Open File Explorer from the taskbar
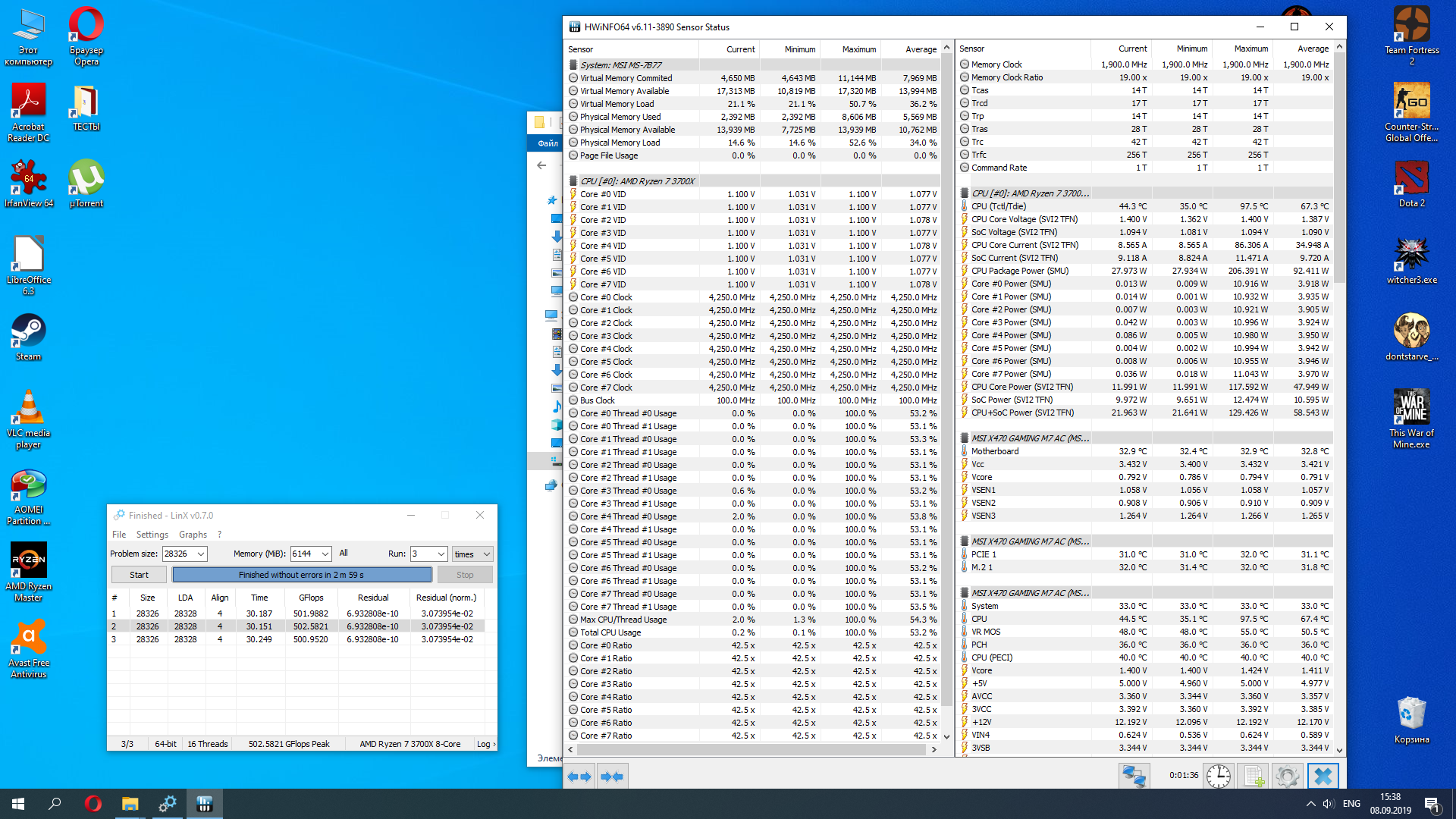This screenshot has height=819, width=1456. tap(130, 804)
